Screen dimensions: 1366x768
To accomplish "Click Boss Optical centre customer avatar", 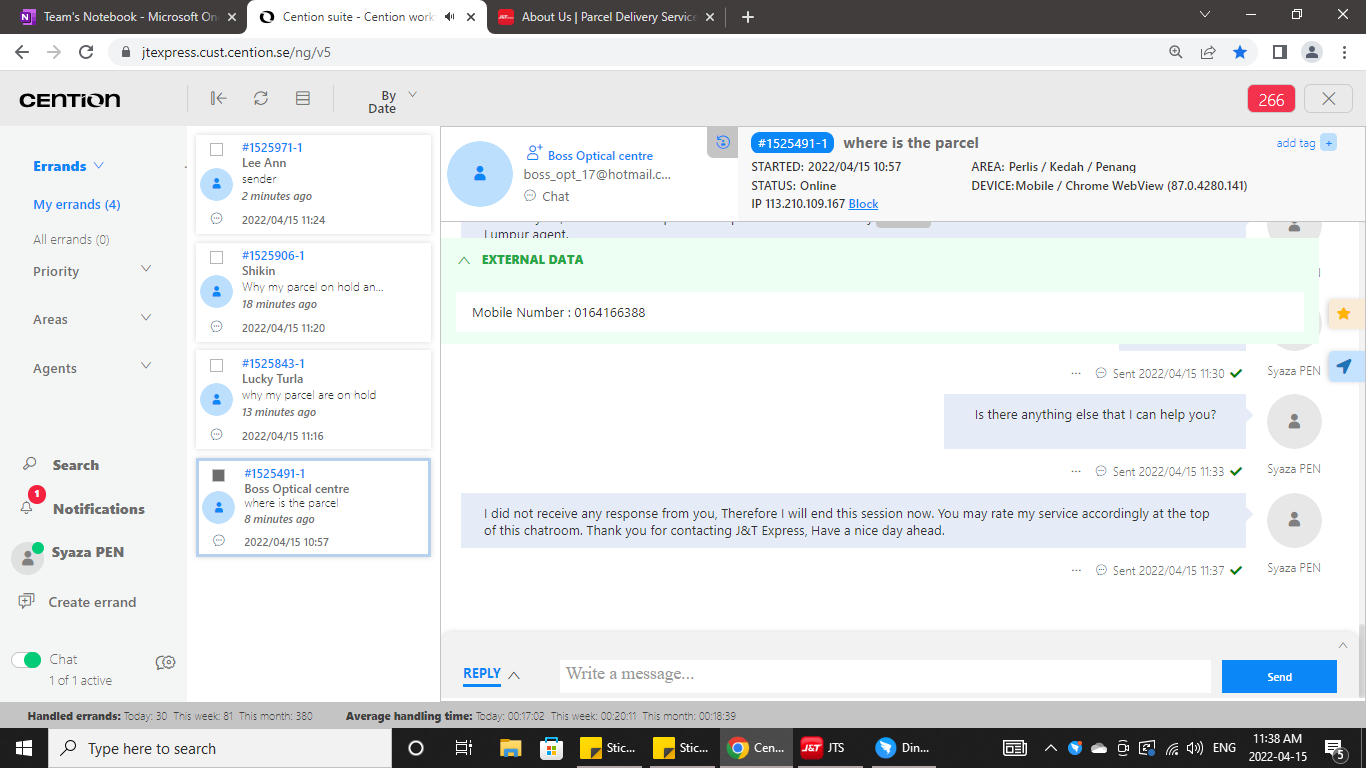I will (480, 174).
